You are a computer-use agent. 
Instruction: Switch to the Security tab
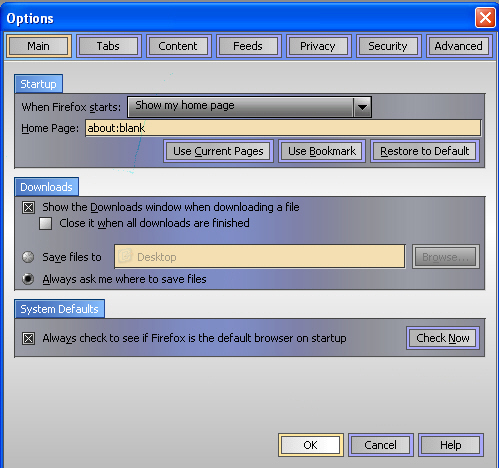388,46
